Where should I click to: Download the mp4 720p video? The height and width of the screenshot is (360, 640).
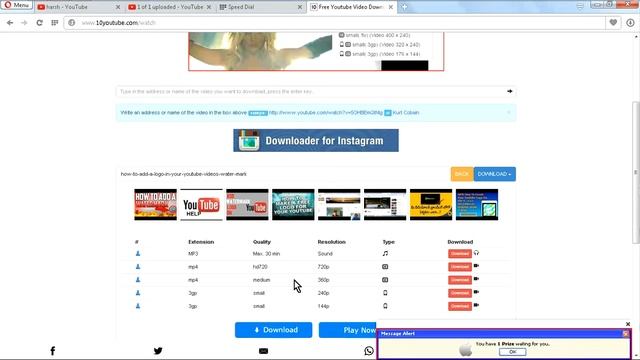click(460, 267)
